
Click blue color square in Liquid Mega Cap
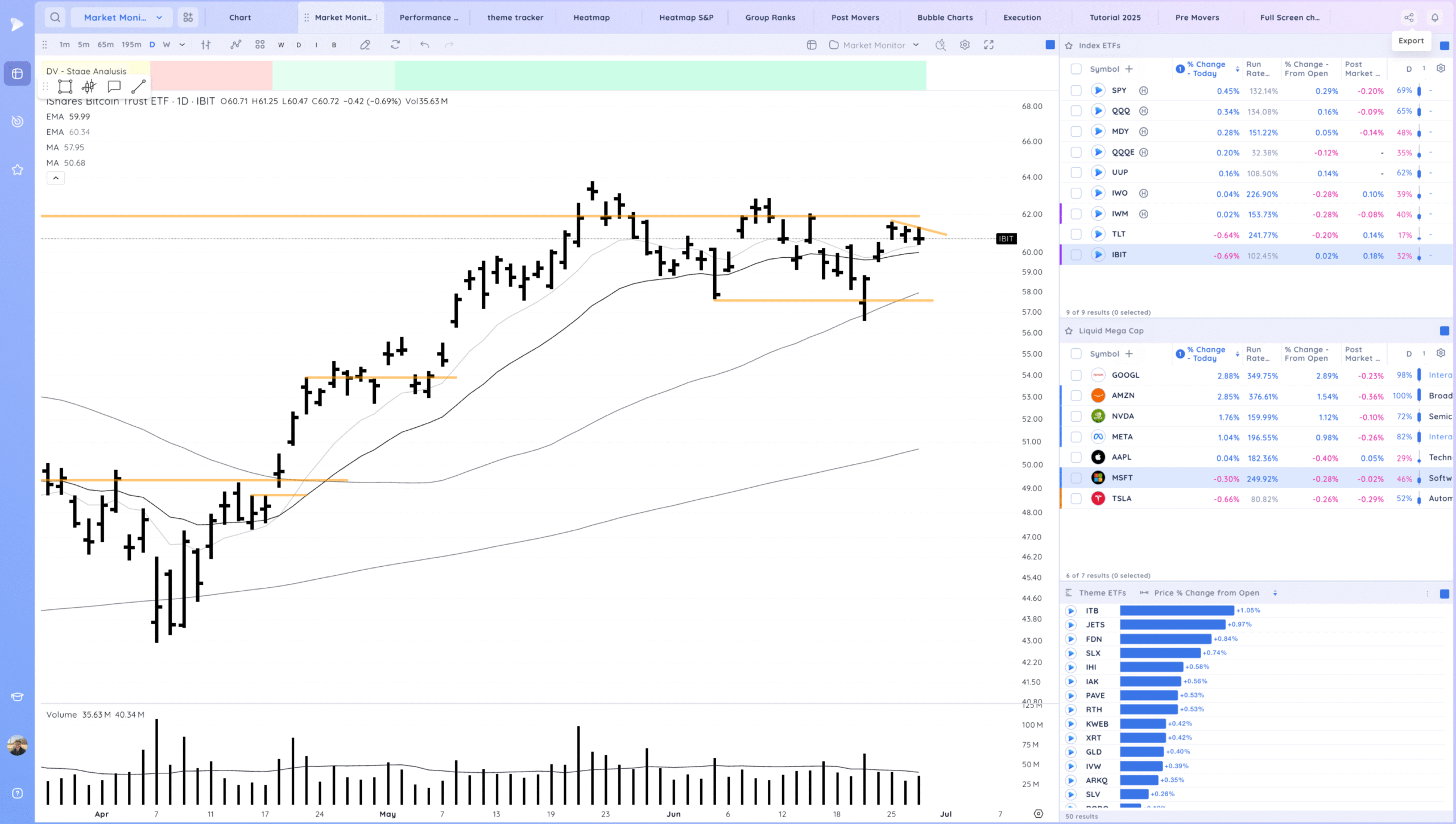[x=1444, y=331]
